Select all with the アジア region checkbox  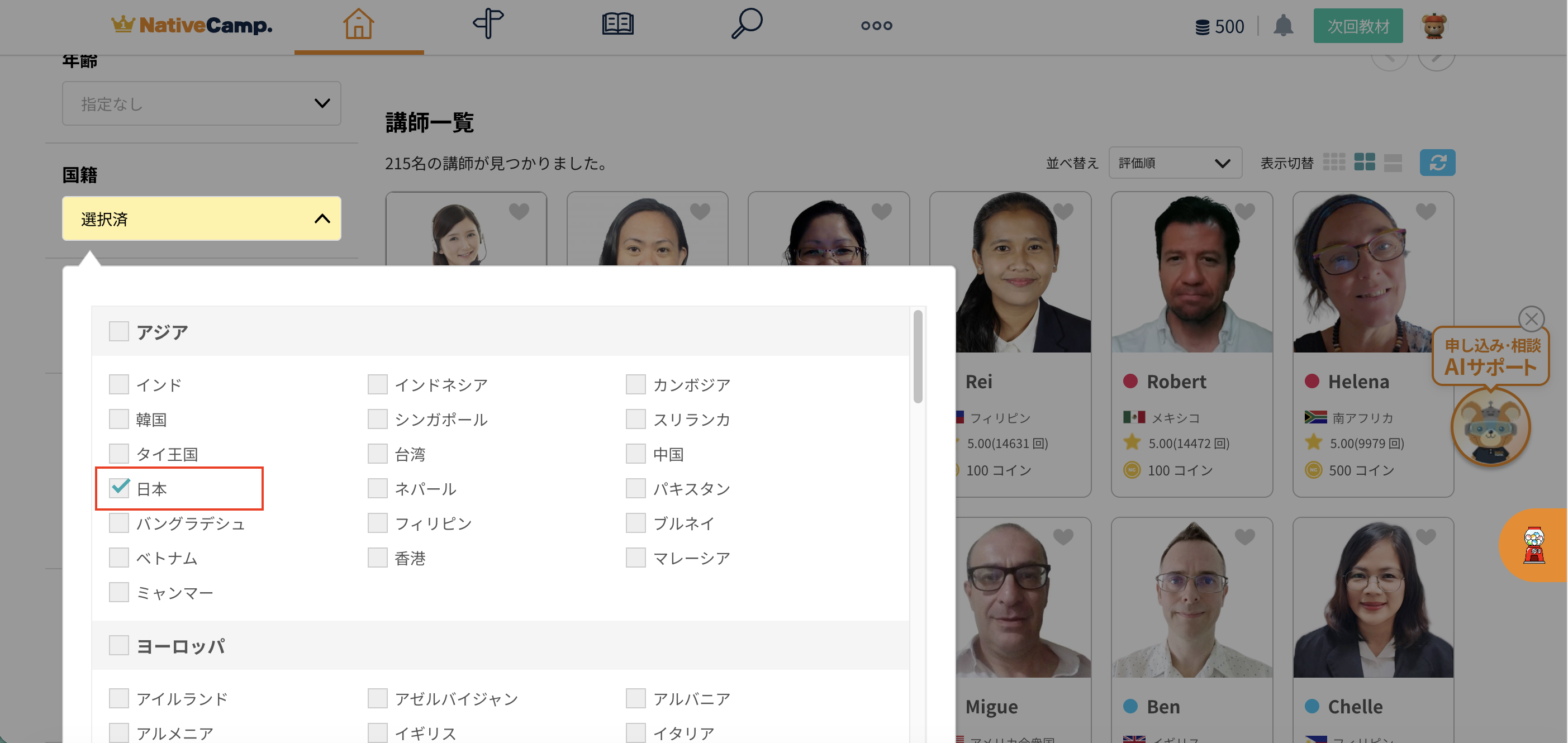coord(120,332)
